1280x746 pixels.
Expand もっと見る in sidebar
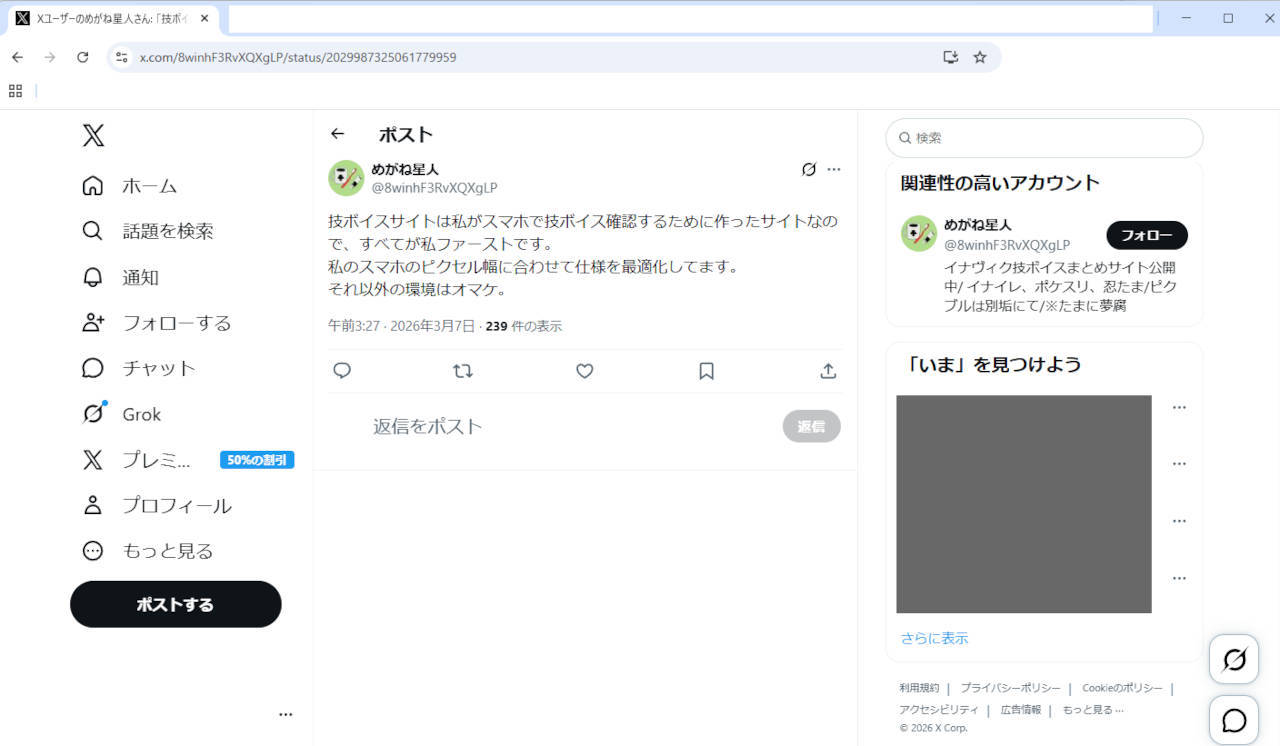pyautogui.click(x=148, y=551)
